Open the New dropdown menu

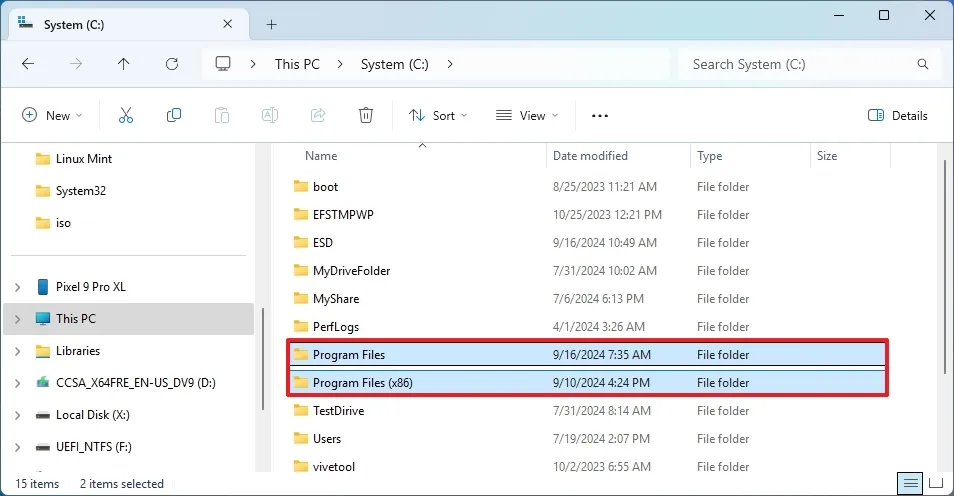point(52,116)
